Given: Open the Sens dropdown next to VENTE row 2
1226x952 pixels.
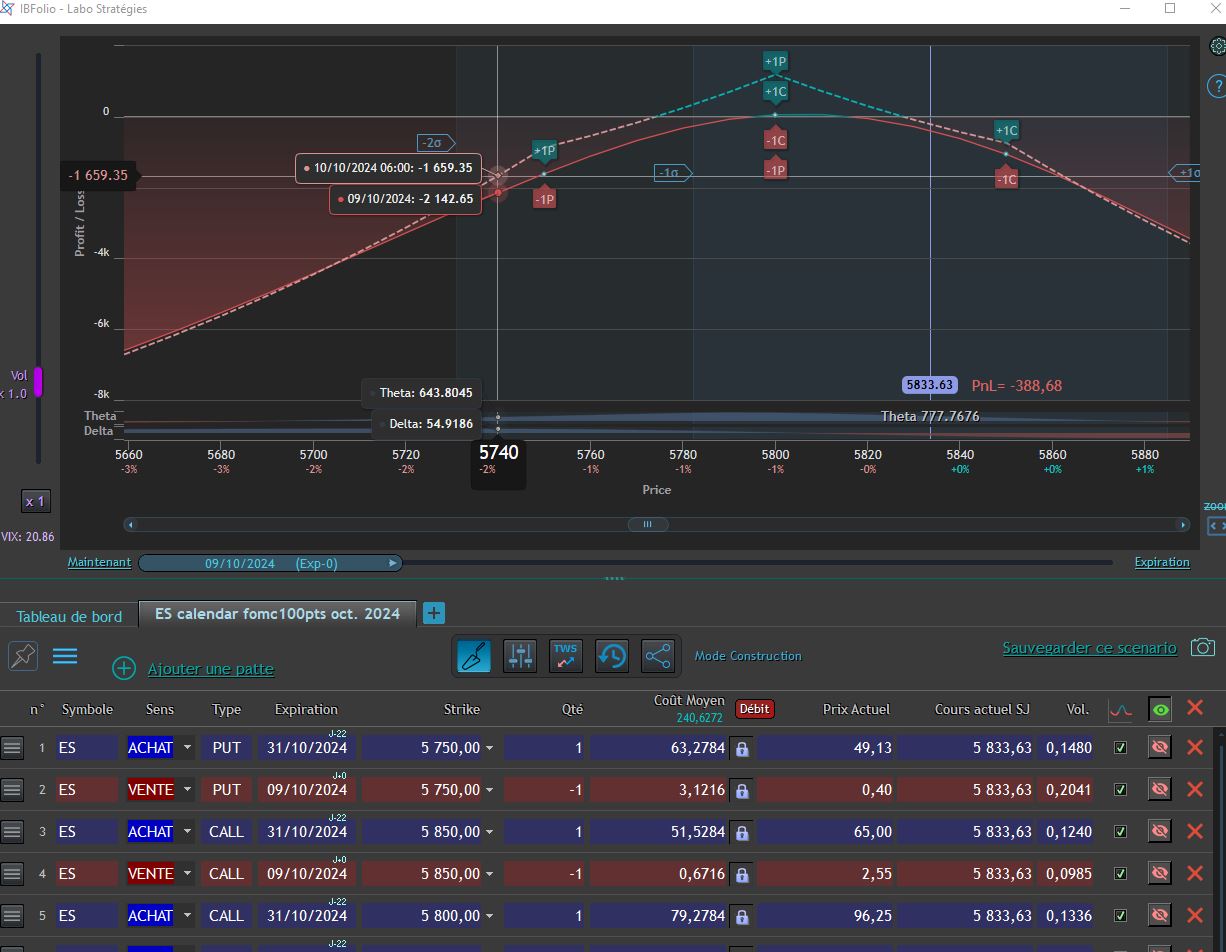Looking at the screenshot, I should 187,790.
